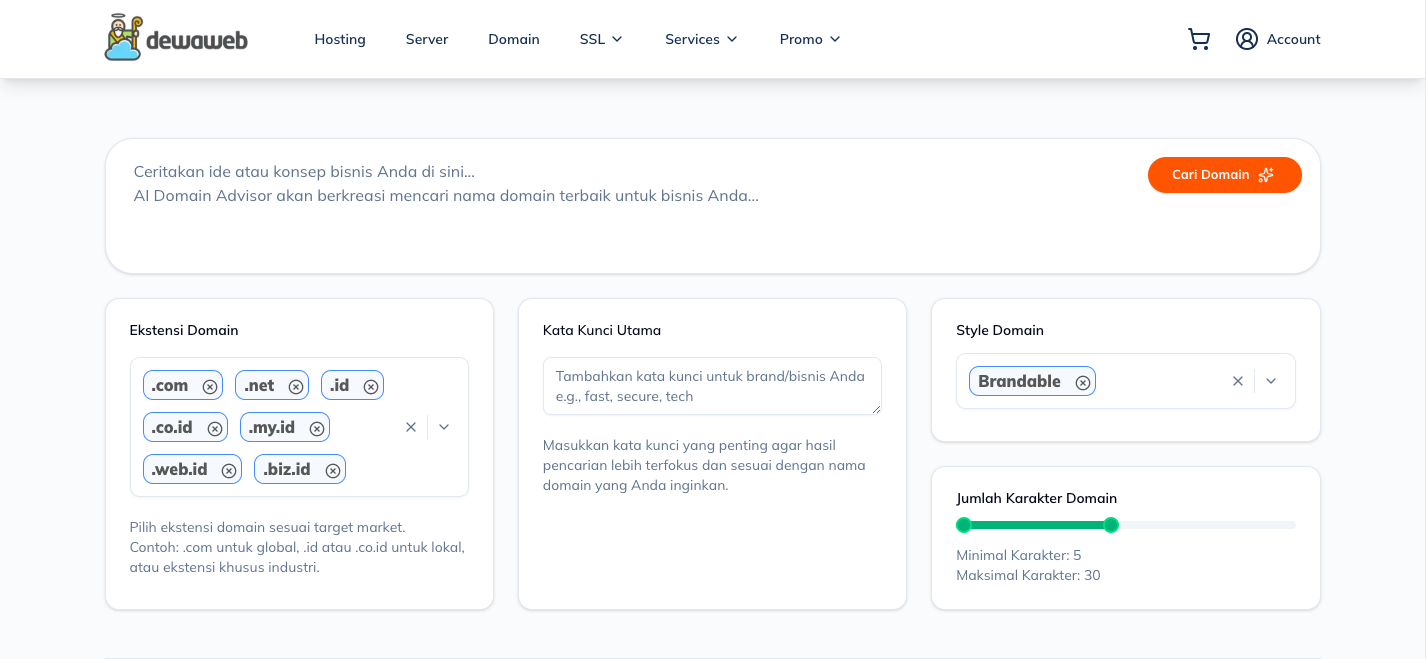
Task: Click the 'Jumlah Karakter Domain' heading
Action: [1036, 498]
